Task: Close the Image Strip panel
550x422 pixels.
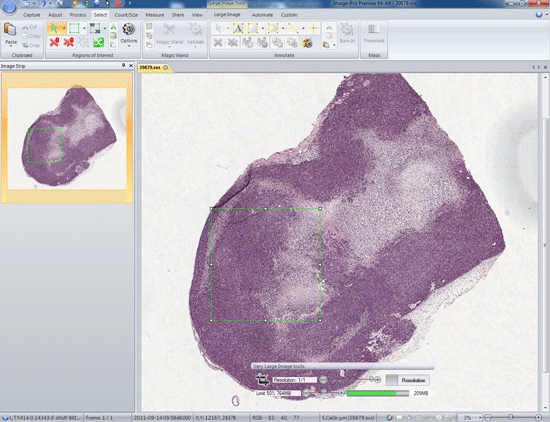Action: [131, 66]
